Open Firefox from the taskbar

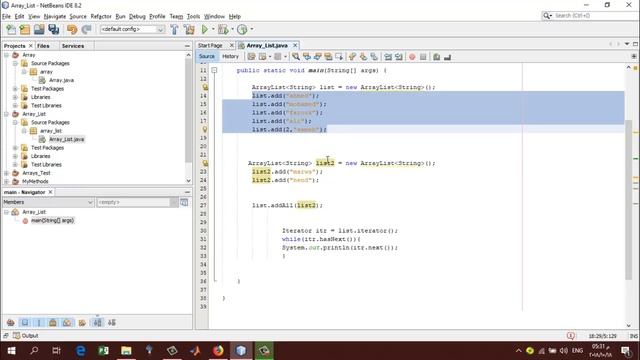tap(218, 350)
